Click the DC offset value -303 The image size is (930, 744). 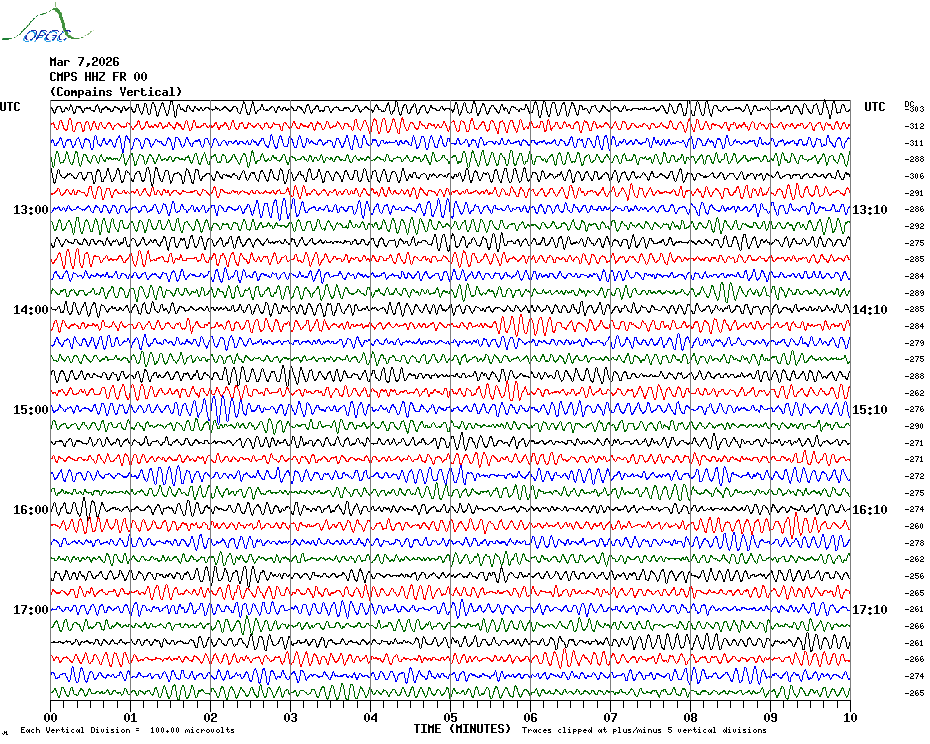point(915,109)
